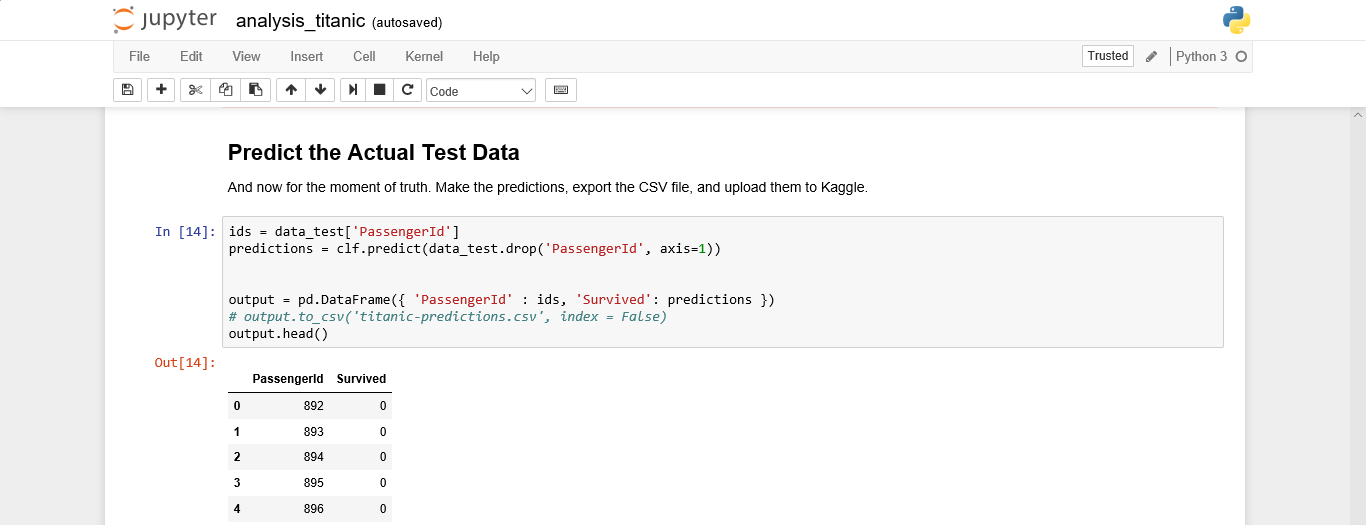1366x525 pixels.
Task: Click the Jupyter logo
Action: coord(165,20)
